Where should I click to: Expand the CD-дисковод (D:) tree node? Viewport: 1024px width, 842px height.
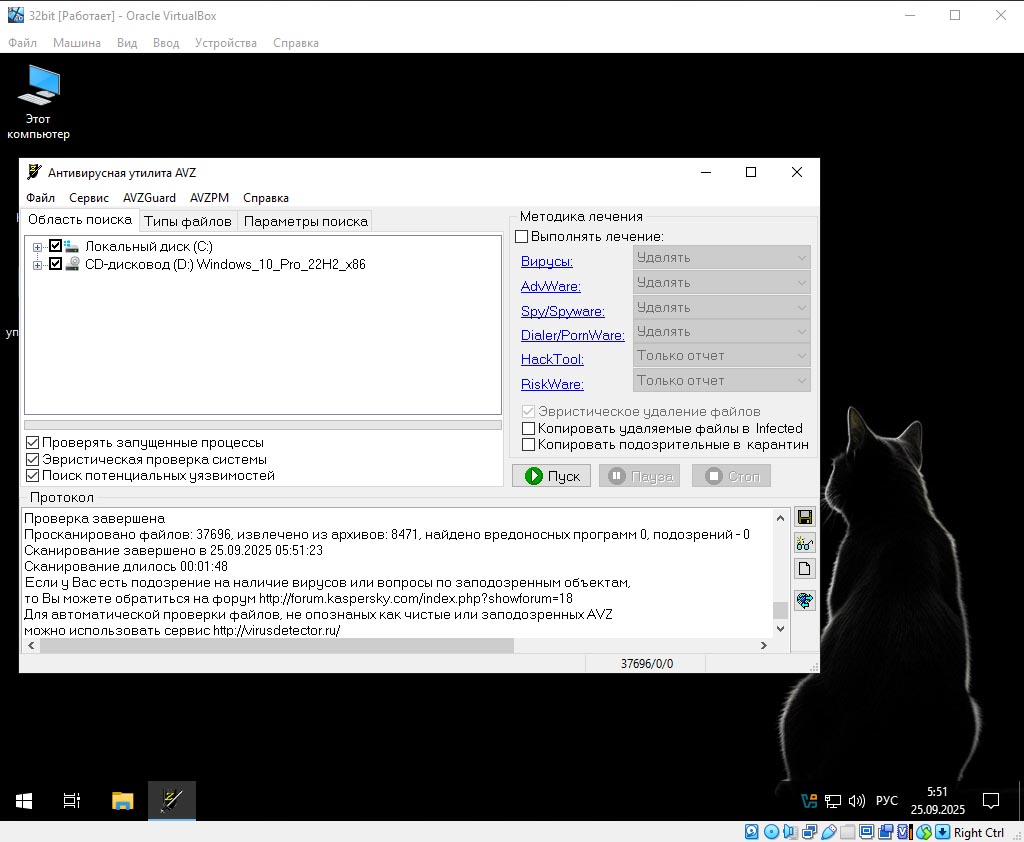tap(38, 265)
